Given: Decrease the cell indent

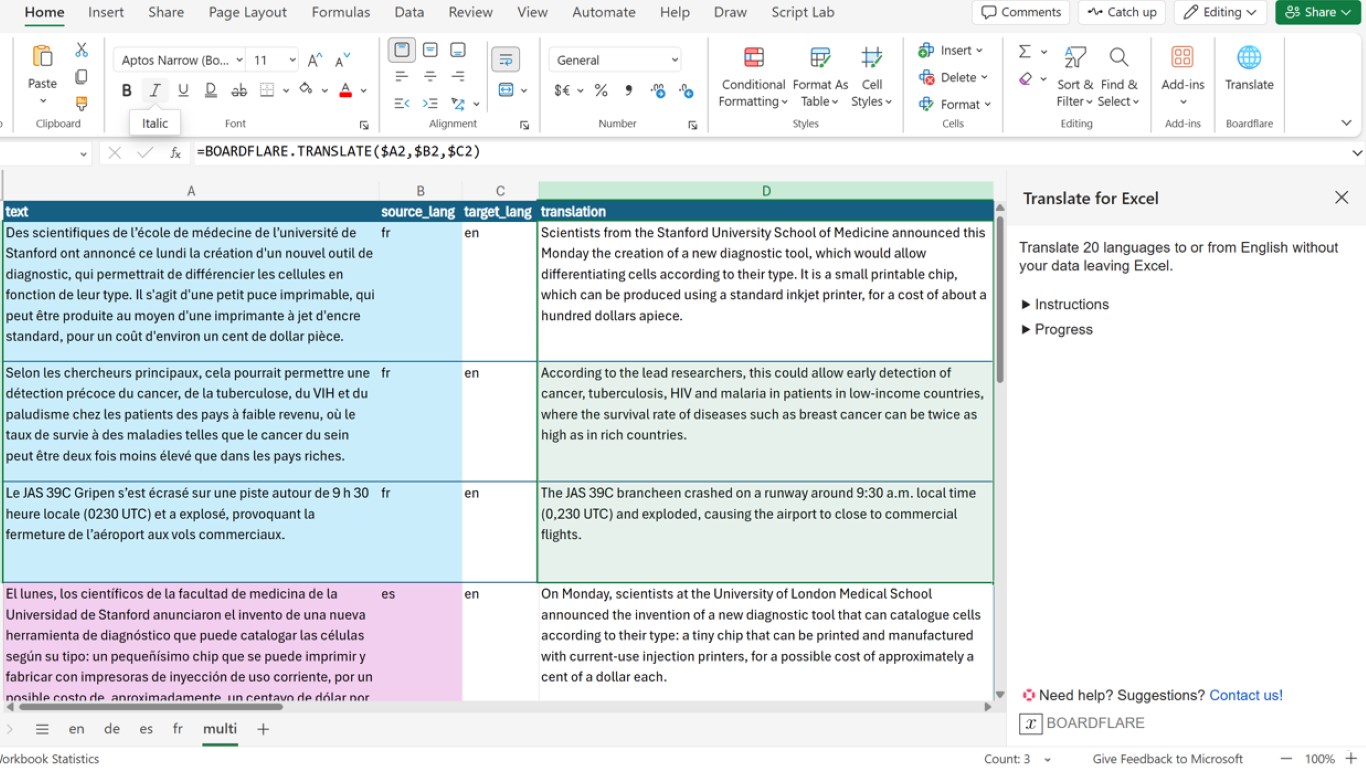Looking at the screenshot, I should 402,103.
